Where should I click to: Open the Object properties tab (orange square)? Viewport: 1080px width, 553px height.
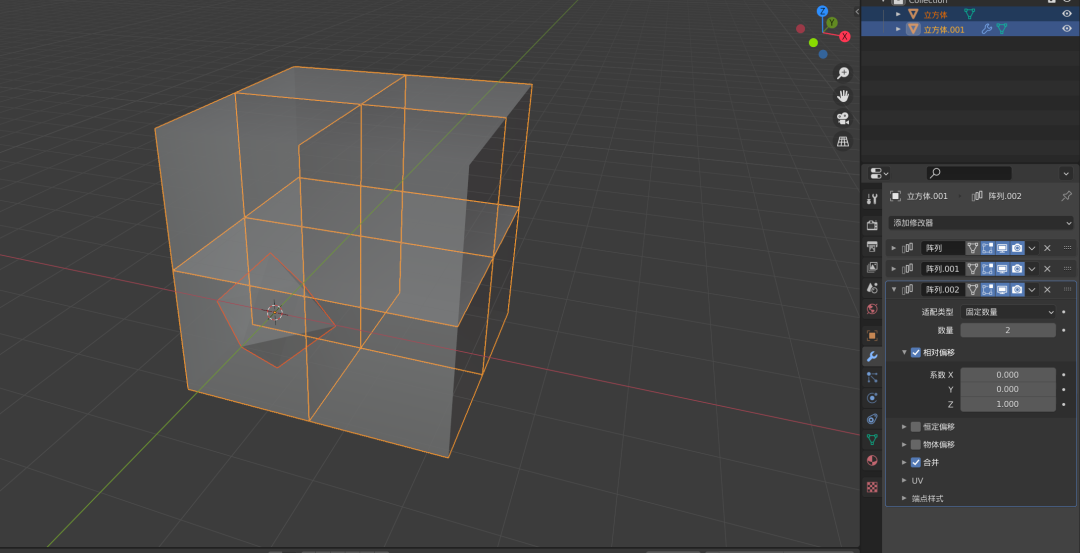tap(872, 335)
